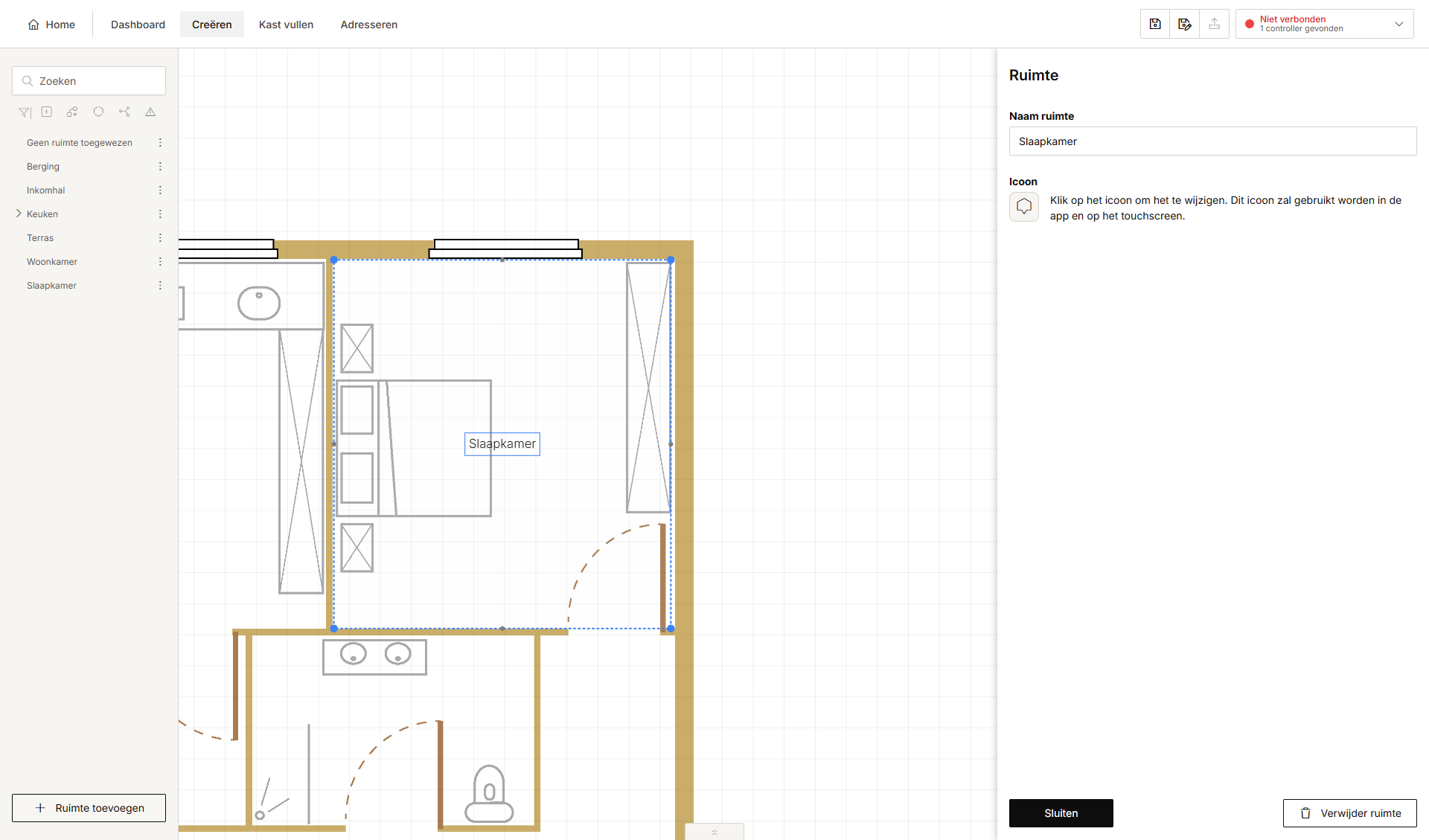Open three-dot menu for Woonkamer
The height and width of the screenshot is (840, 1429).
point(160,262)
